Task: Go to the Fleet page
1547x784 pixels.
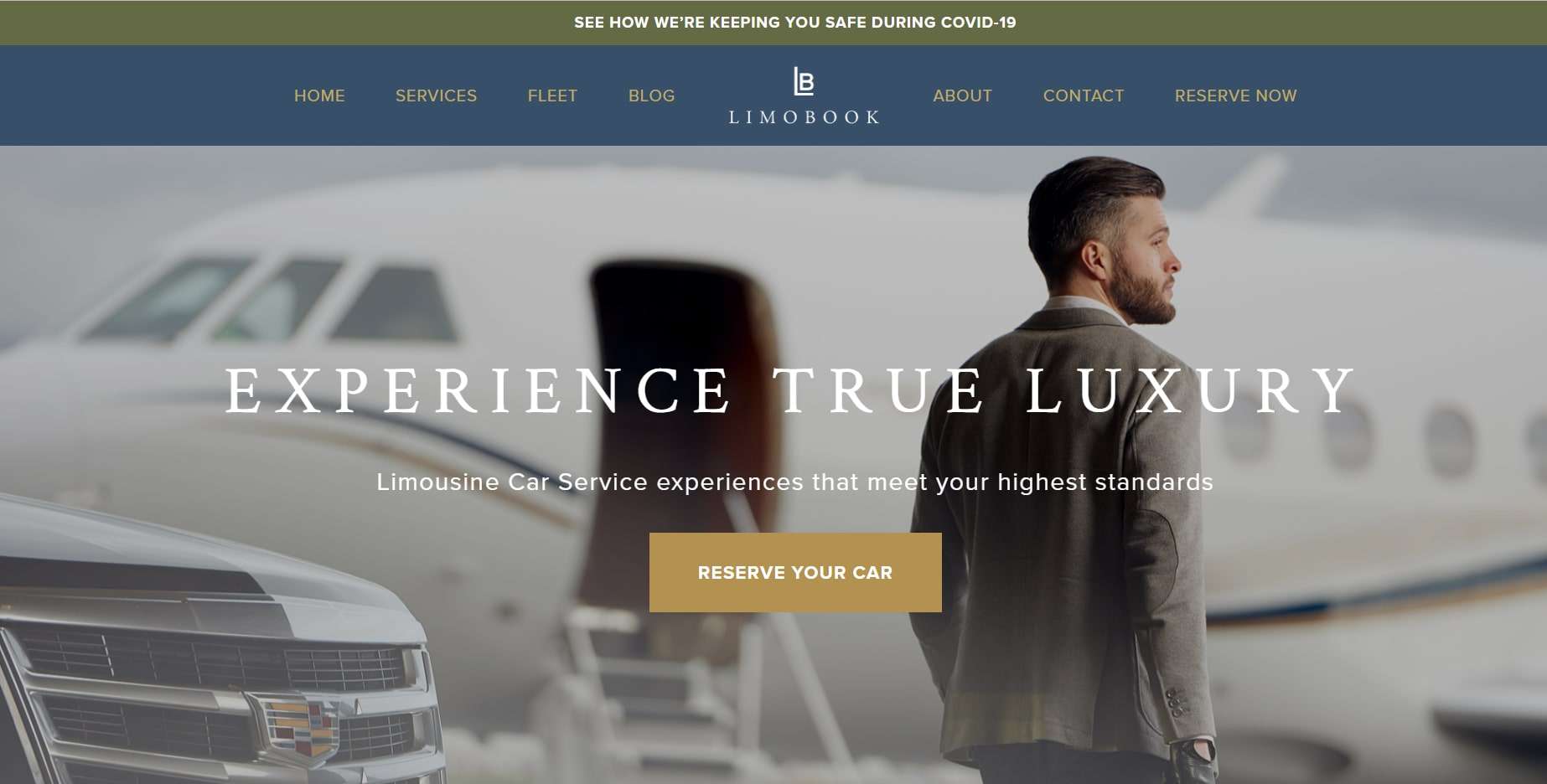Action: (x=552, y=95)
